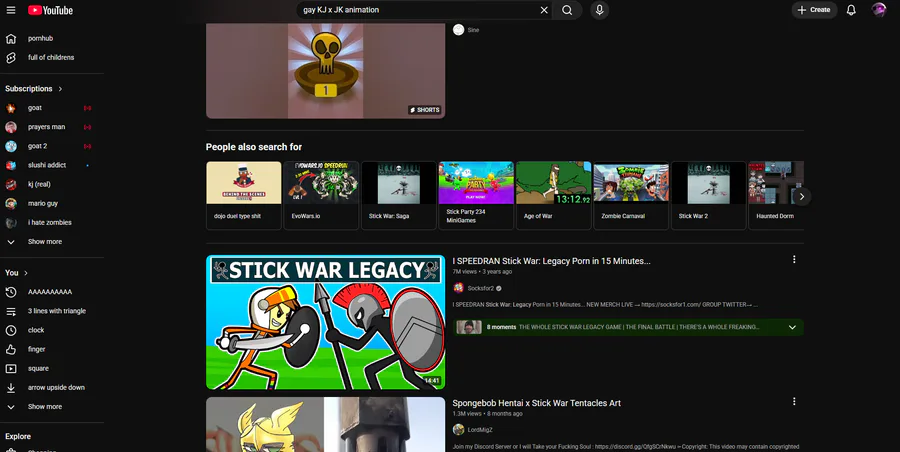This screenshot has width=900, height=452.
Task: Start voice search with the microphone
Action: pos(599,10)
